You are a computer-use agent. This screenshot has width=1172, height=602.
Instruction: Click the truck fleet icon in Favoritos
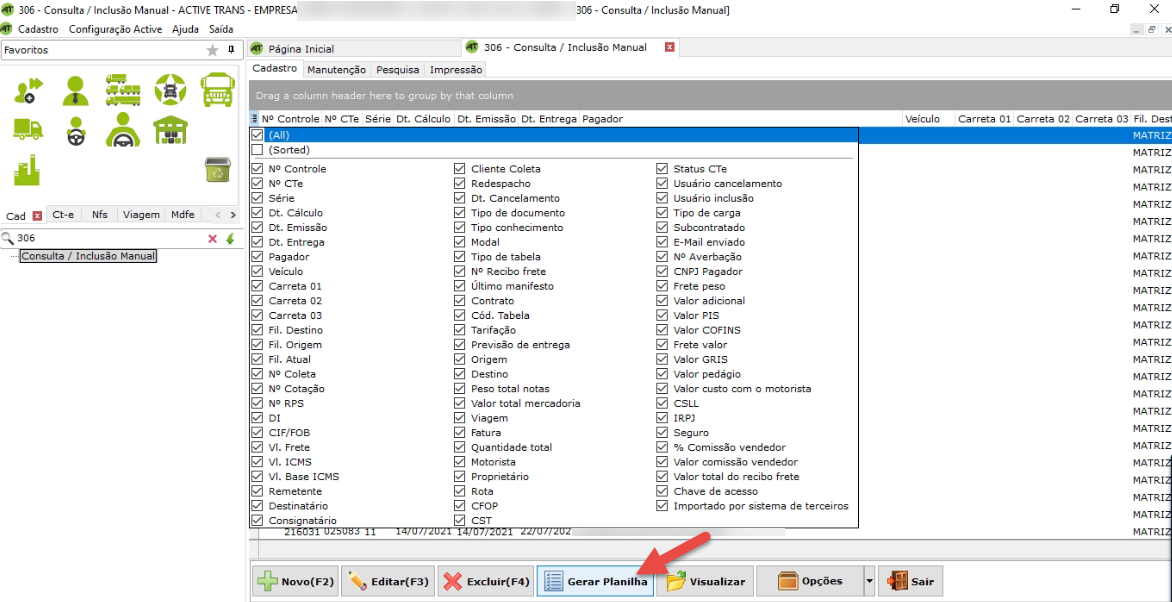(x=123, y=90)
